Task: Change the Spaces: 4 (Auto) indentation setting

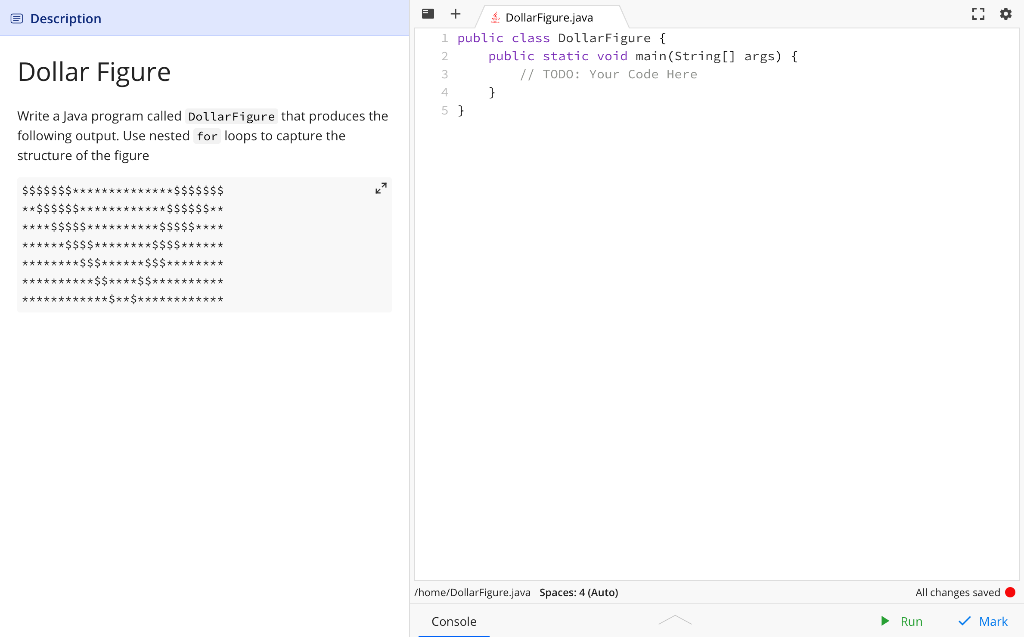Action: click(x=579, y=593)
